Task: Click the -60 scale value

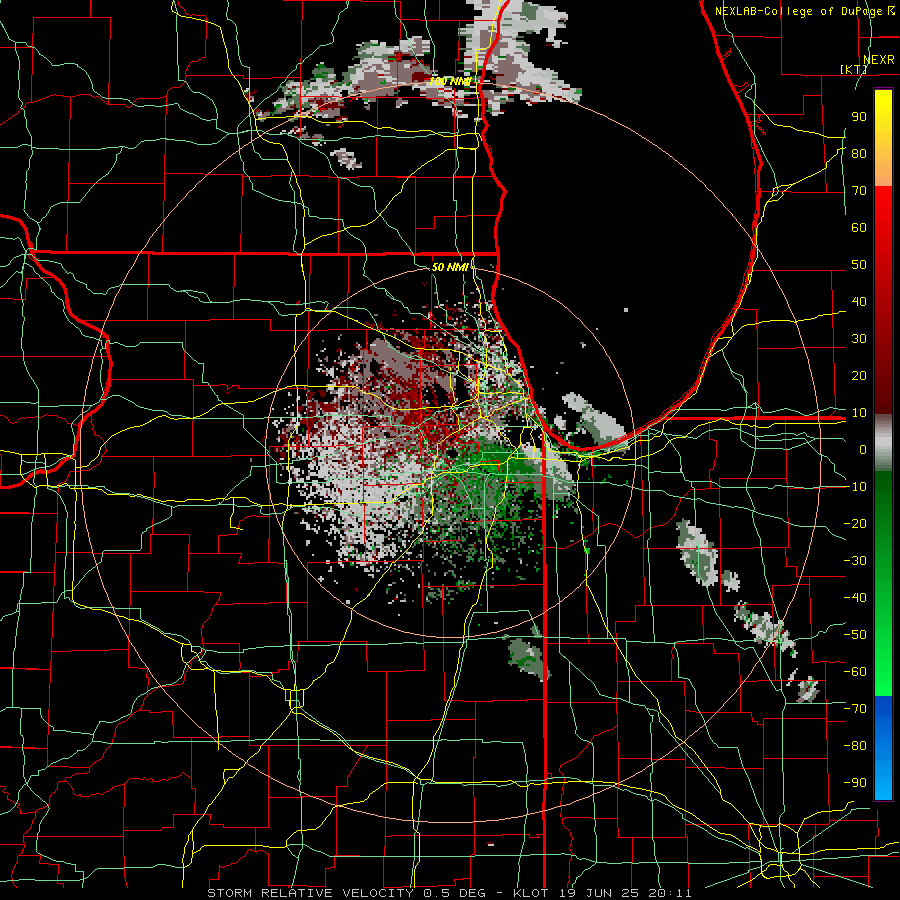Action: coord(855,672)
